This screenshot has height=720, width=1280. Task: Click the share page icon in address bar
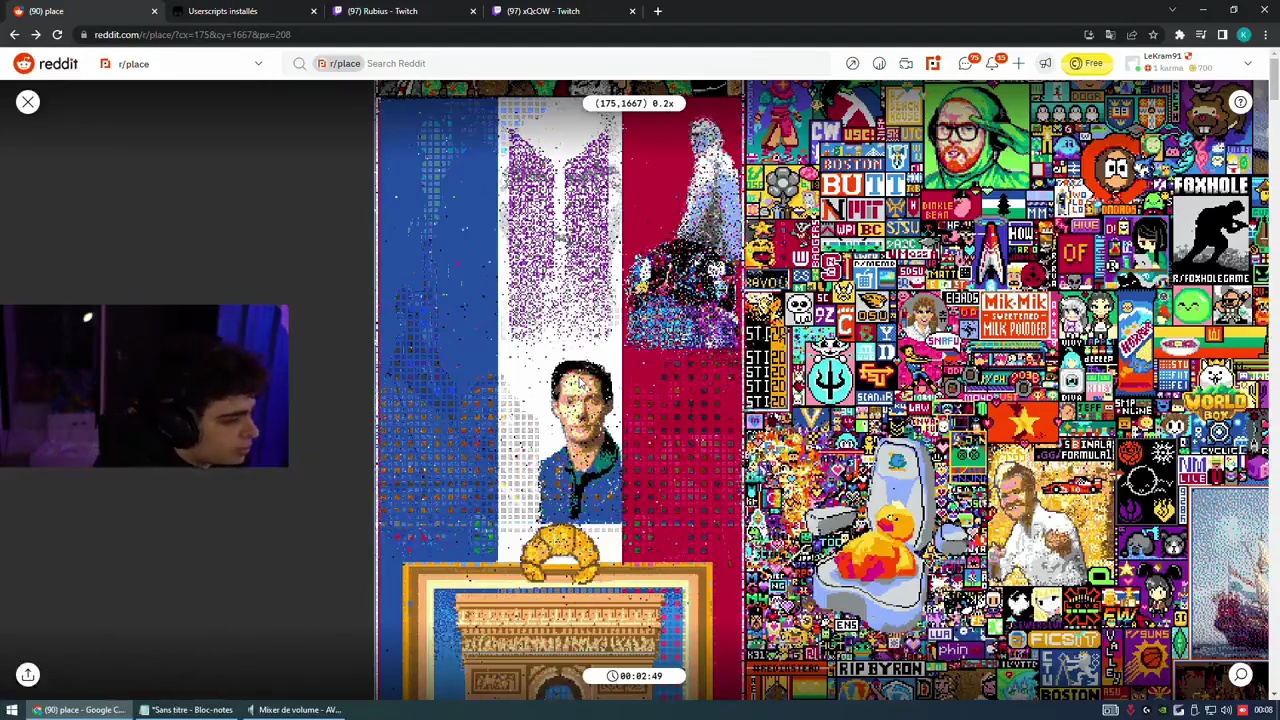1131,35
